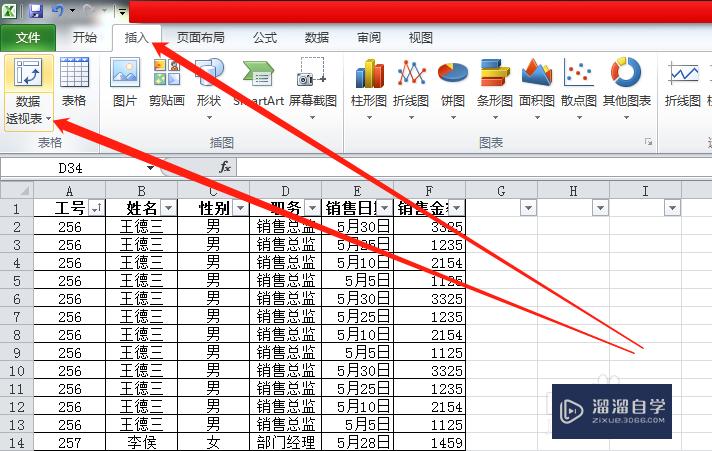Screen dimensions: 712x451
Task: Click the 5月28日 date cell
Action: pyautogui.click(x=357, y=442)
